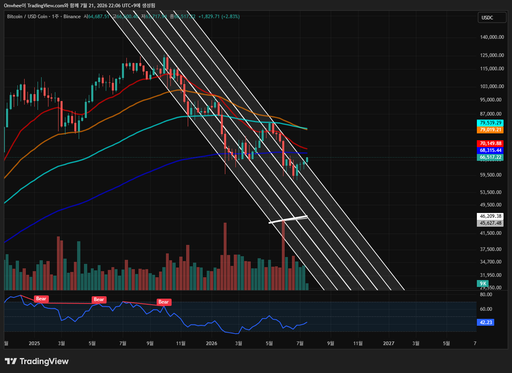Click the 11월 label just before 2027
The image size is (512, 373).
[358, 343]
